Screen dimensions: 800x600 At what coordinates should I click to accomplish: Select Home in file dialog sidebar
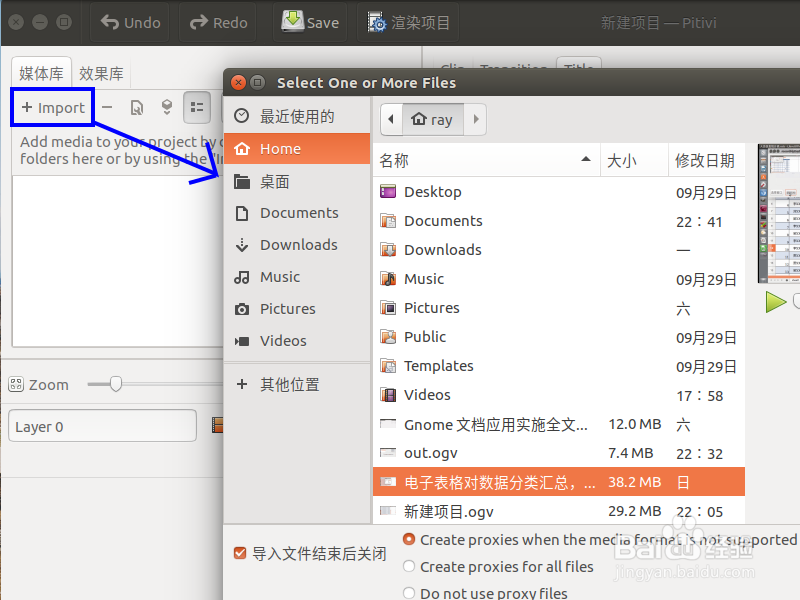click(297, 148)
